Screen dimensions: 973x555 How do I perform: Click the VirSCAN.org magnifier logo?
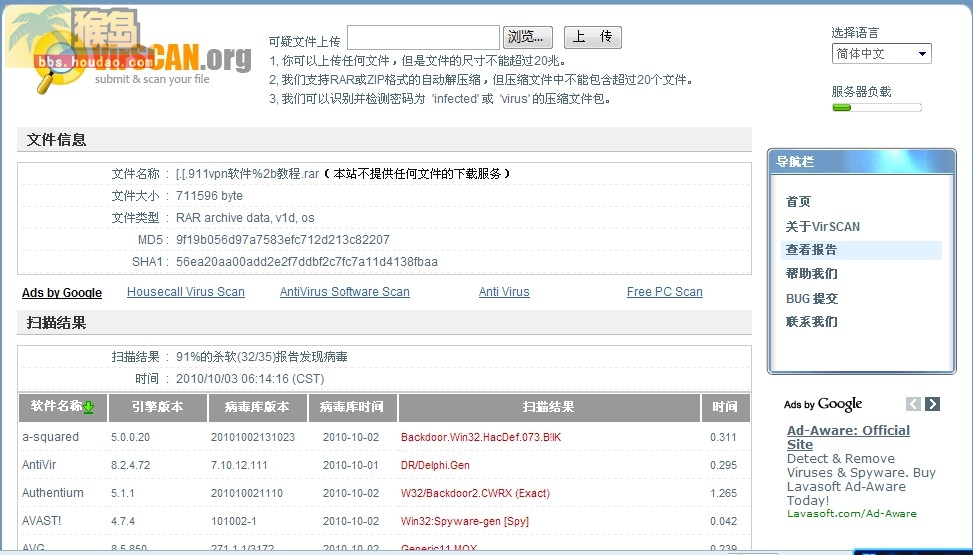[x=143, y=59]
